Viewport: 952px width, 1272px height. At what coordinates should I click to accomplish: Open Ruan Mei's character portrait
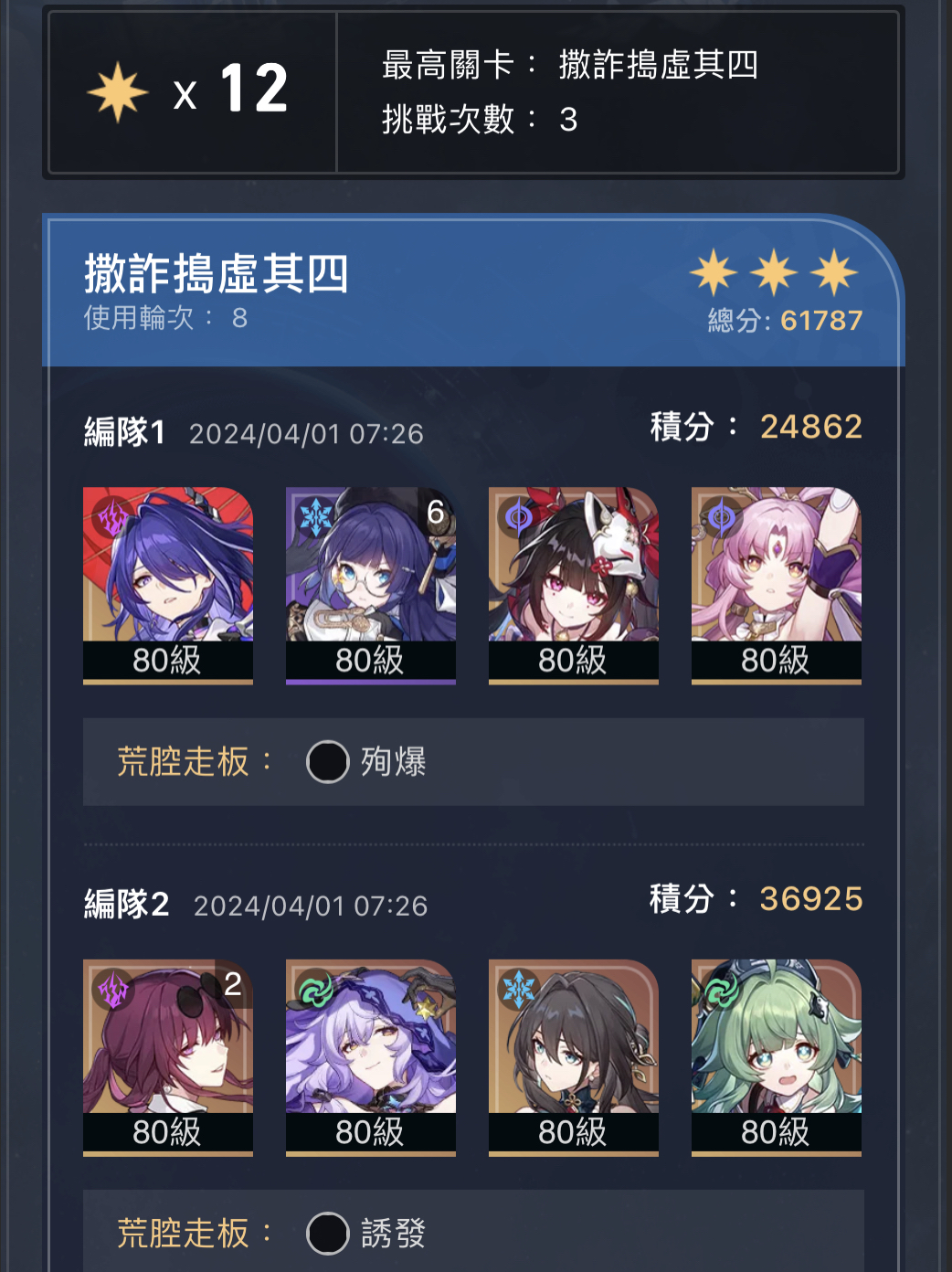(x=574, y=1057)
